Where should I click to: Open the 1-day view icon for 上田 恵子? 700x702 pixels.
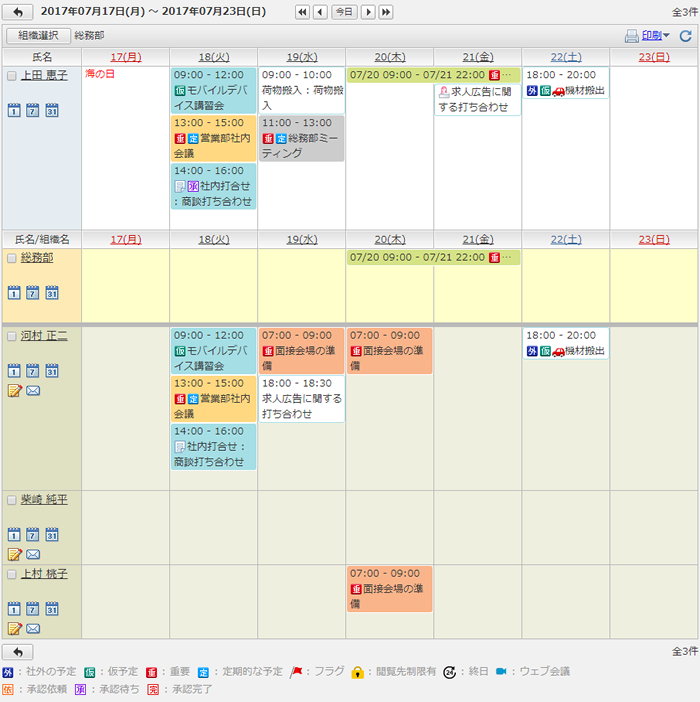click(x=14, y=110)
